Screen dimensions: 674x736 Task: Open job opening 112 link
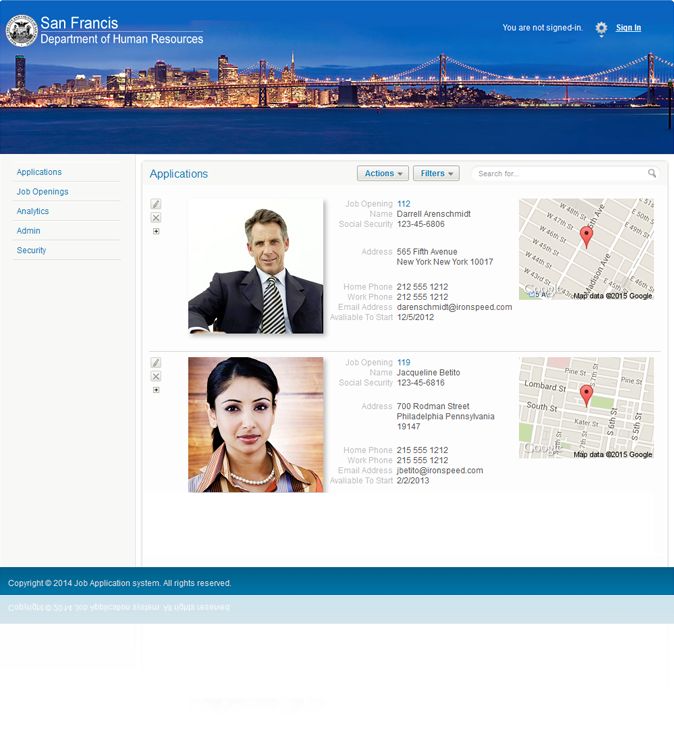(x=404, y=204)
